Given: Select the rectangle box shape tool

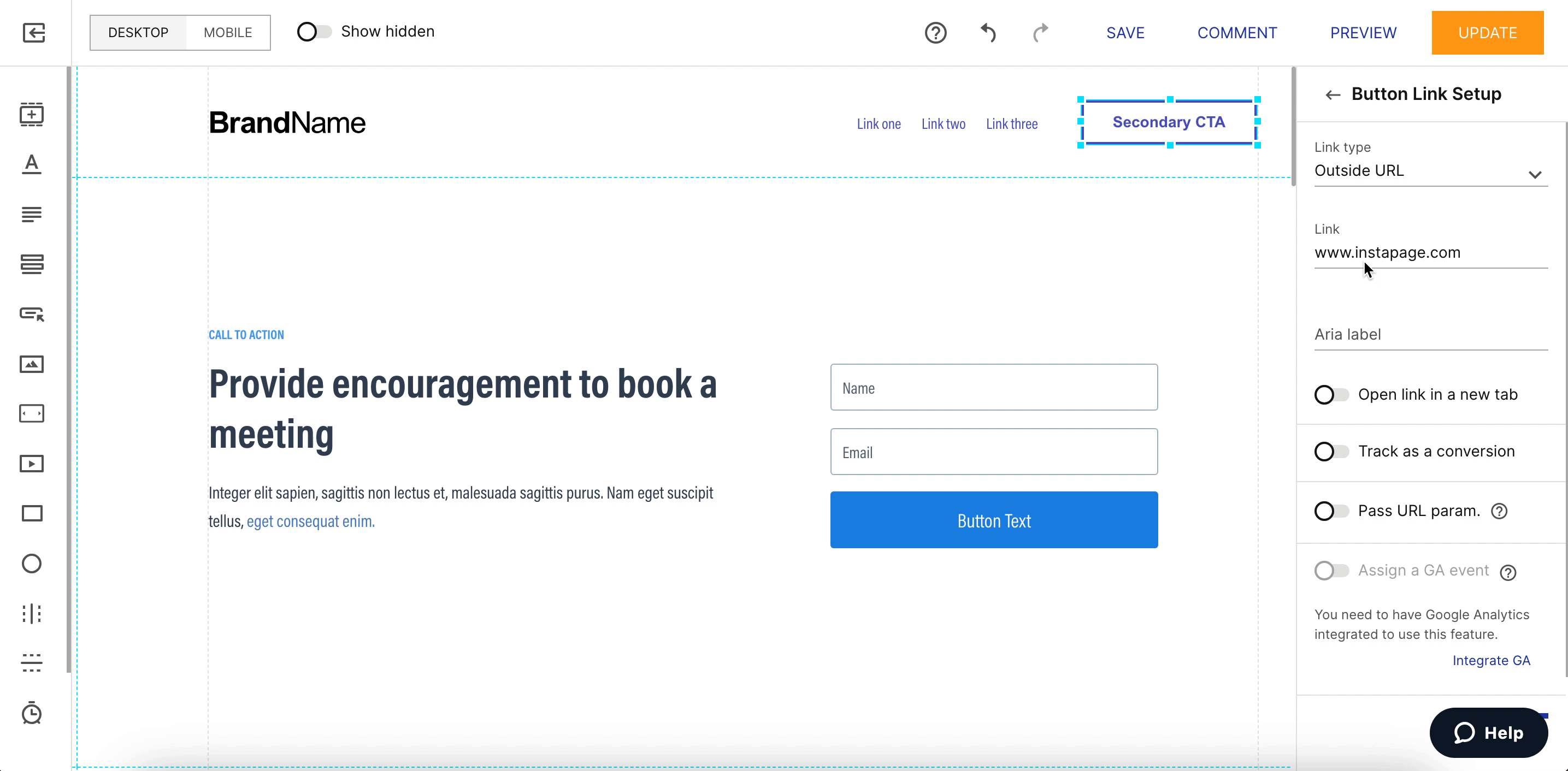Looking at the screenshot, I should point(32,514).
